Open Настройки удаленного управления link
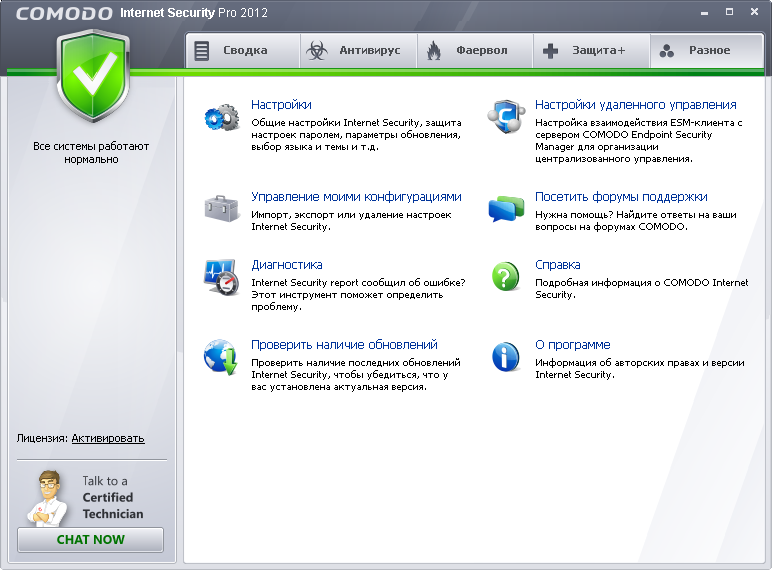This screenshot has width=772, height=570. click(636, 105)
